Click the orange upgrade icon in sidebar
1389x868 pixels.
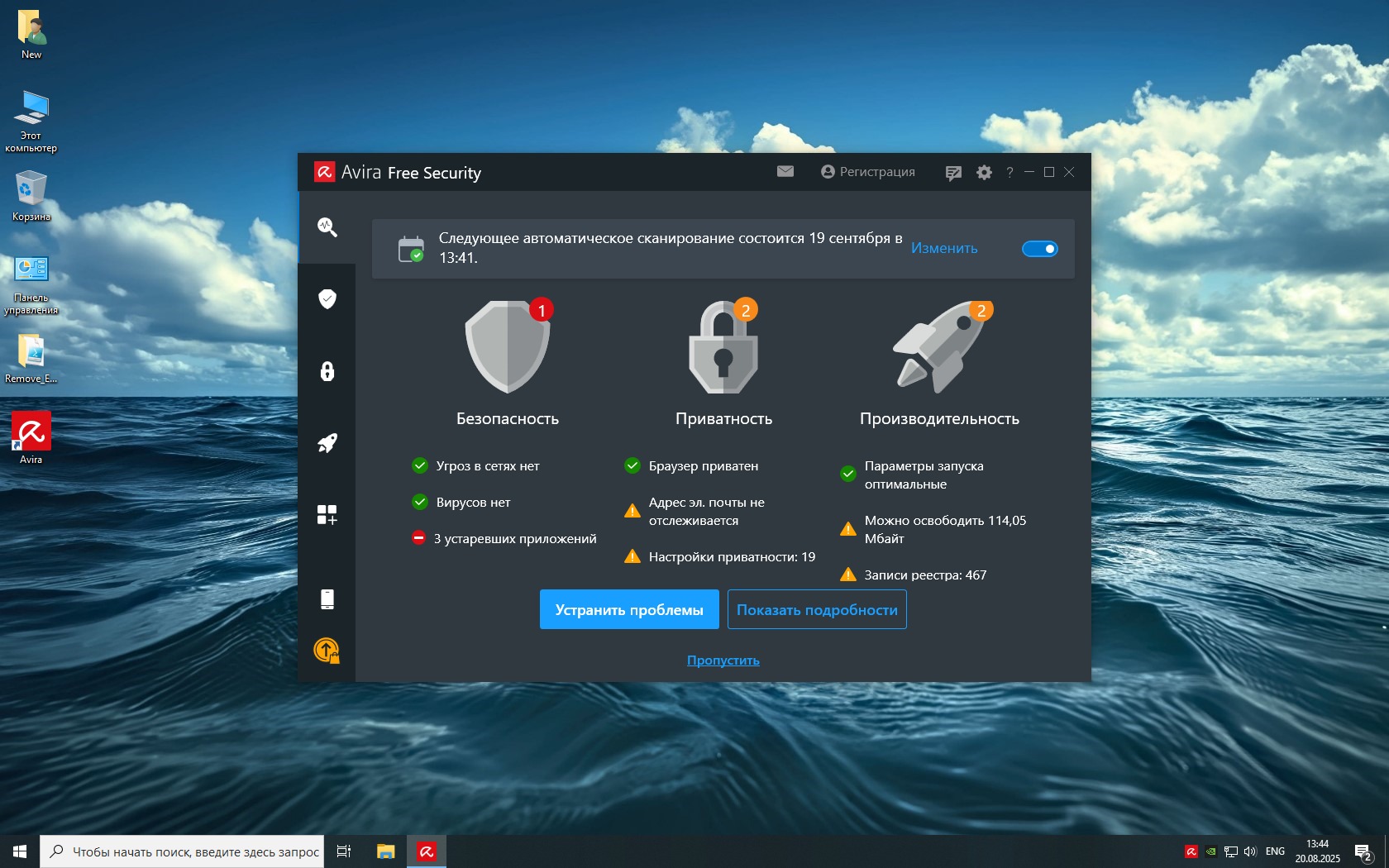(x=327, y=651)
